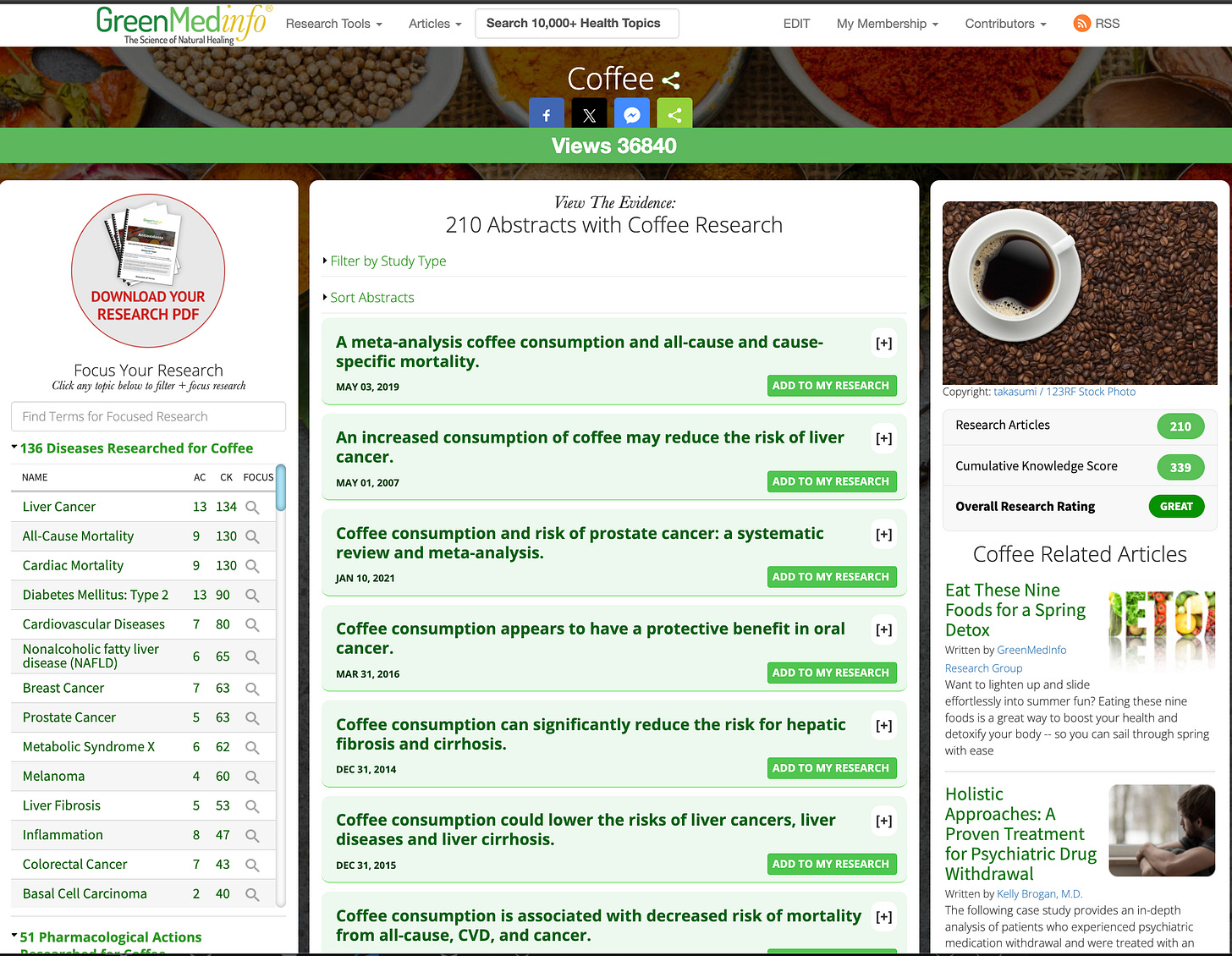Expand prostate cancer abstract [+]
1232x956 pixels.
[884, 535]
